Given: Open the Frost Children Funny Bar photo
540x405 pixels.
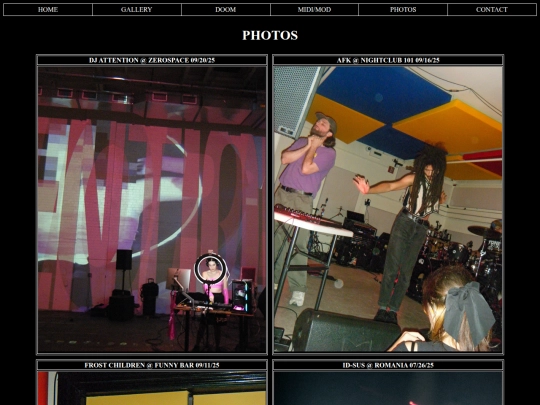Looking at the screenshot, I should tap(152, 388).
